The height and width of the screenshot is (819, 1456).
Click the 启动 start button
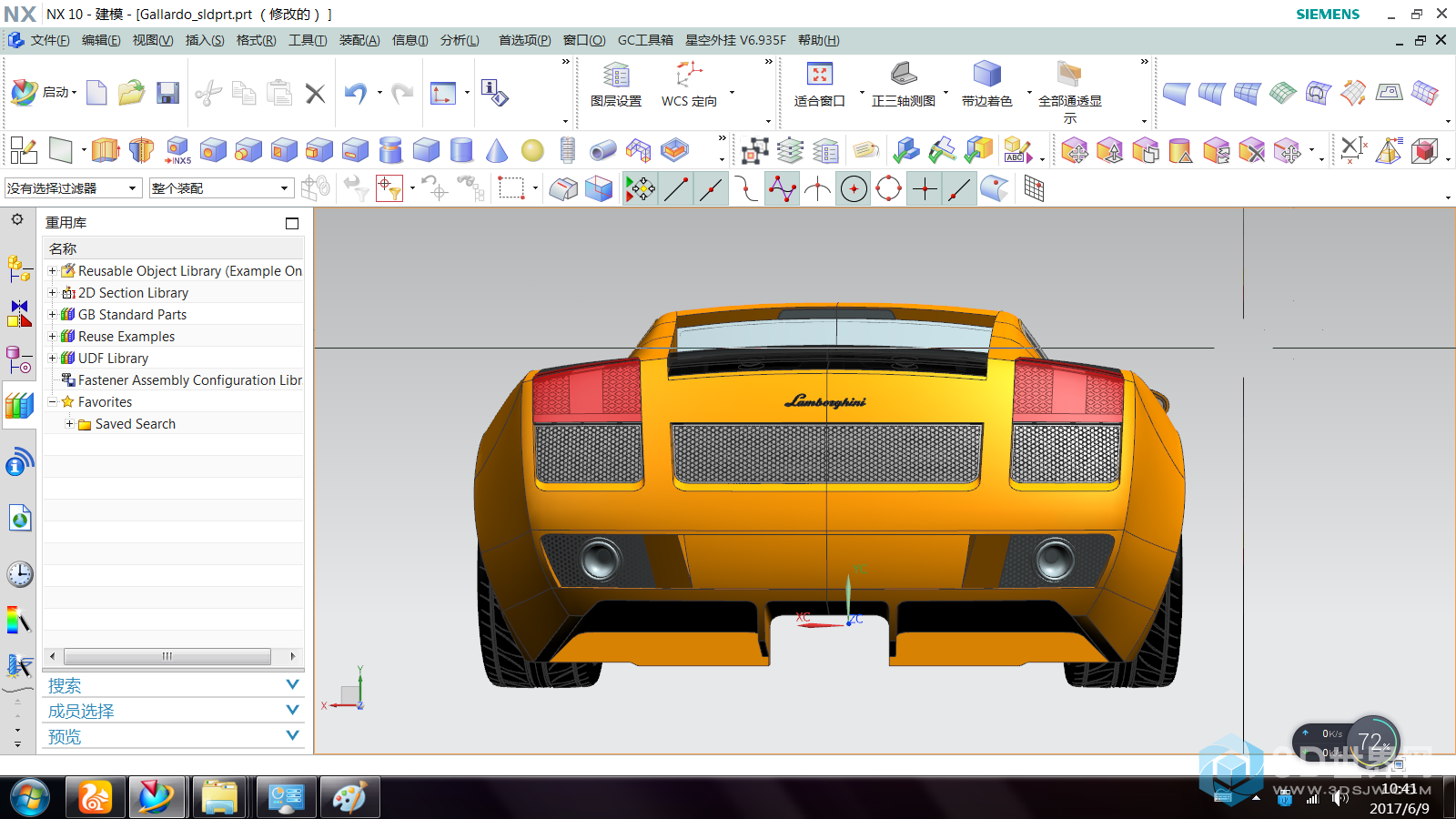(44, 92)
